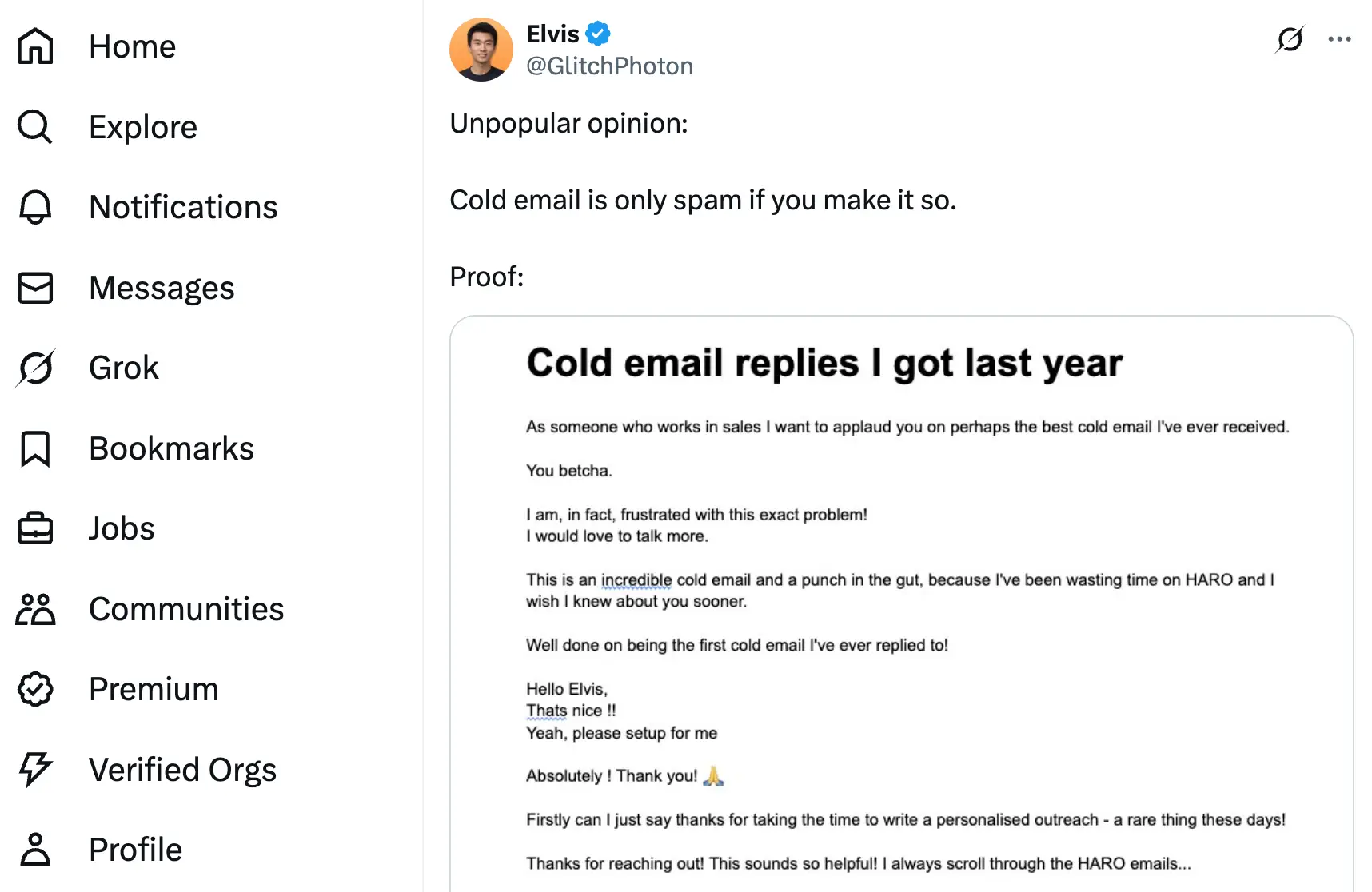Click the Bookmarks ribbon icon
The image size is (1372, 892).
point(35,448)
